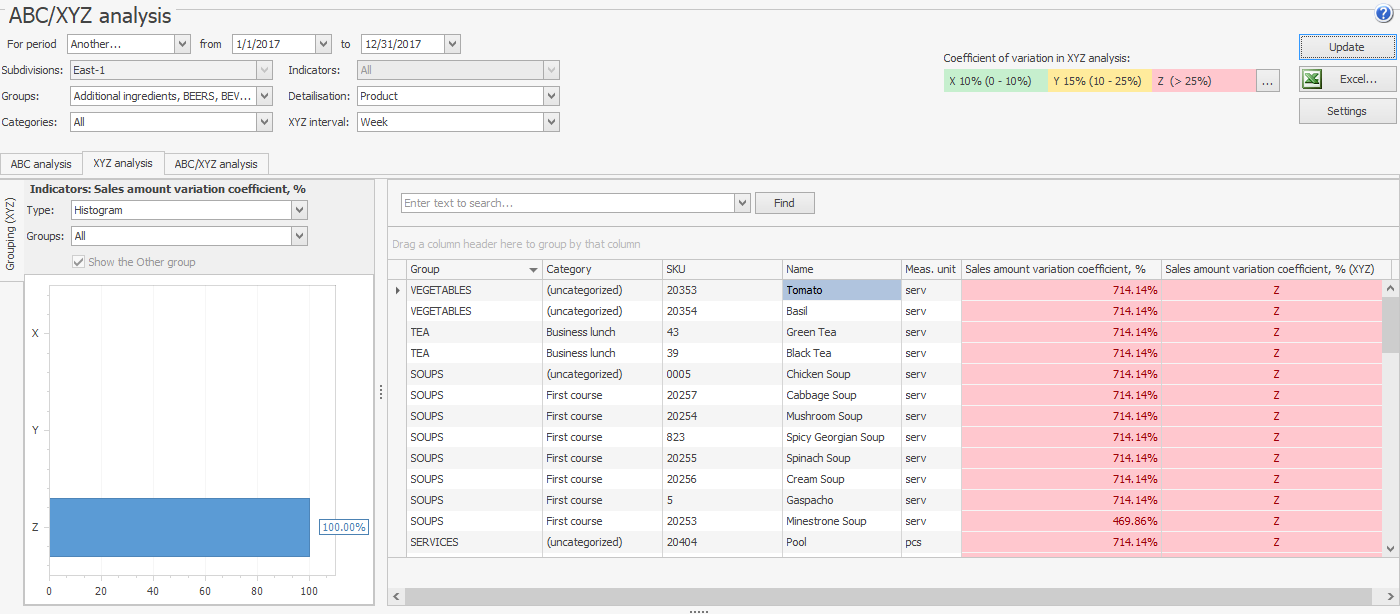
Task: Open the XYZ interval dropdown
Action: (x=551, y=122)
